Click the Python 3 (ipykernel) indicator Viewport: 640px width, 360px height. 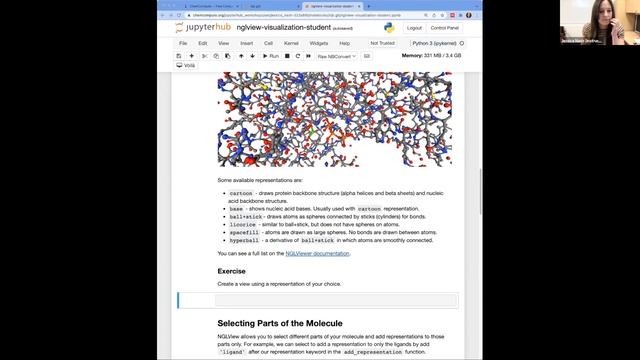pyautogui.click(x=434, y=43)
